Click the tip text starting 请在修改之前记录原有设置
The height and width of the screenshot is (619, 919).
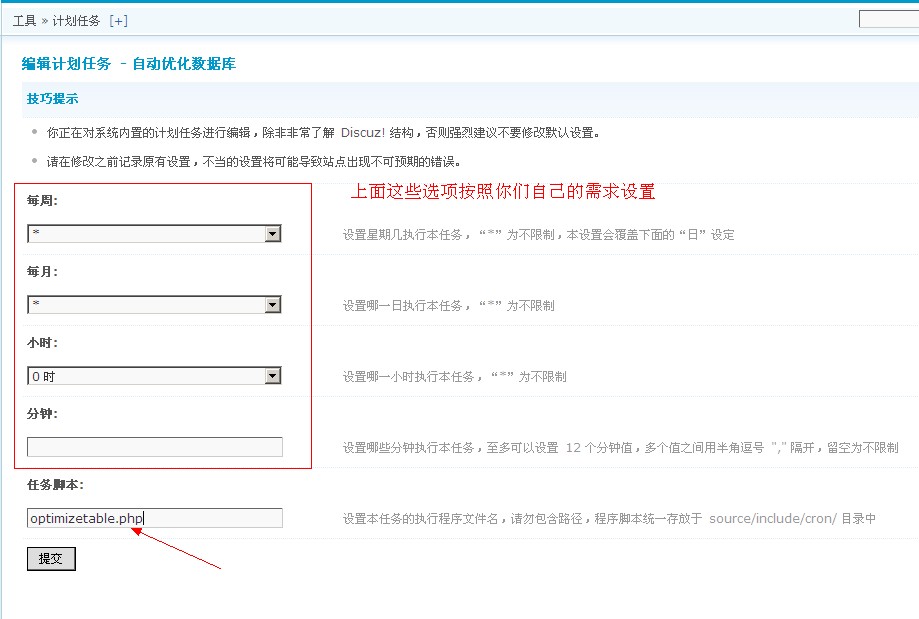tap(254, 161)
